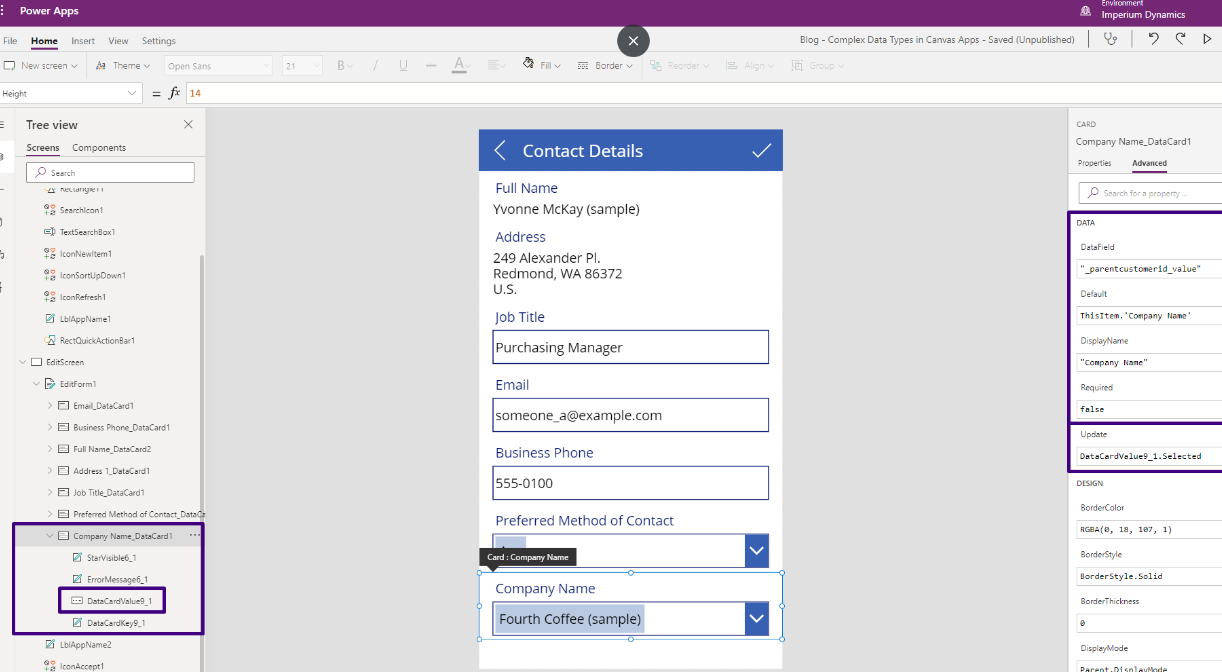The image size is (1222, 672).
Task: Undo the last change
Action: coord(1153,38)
